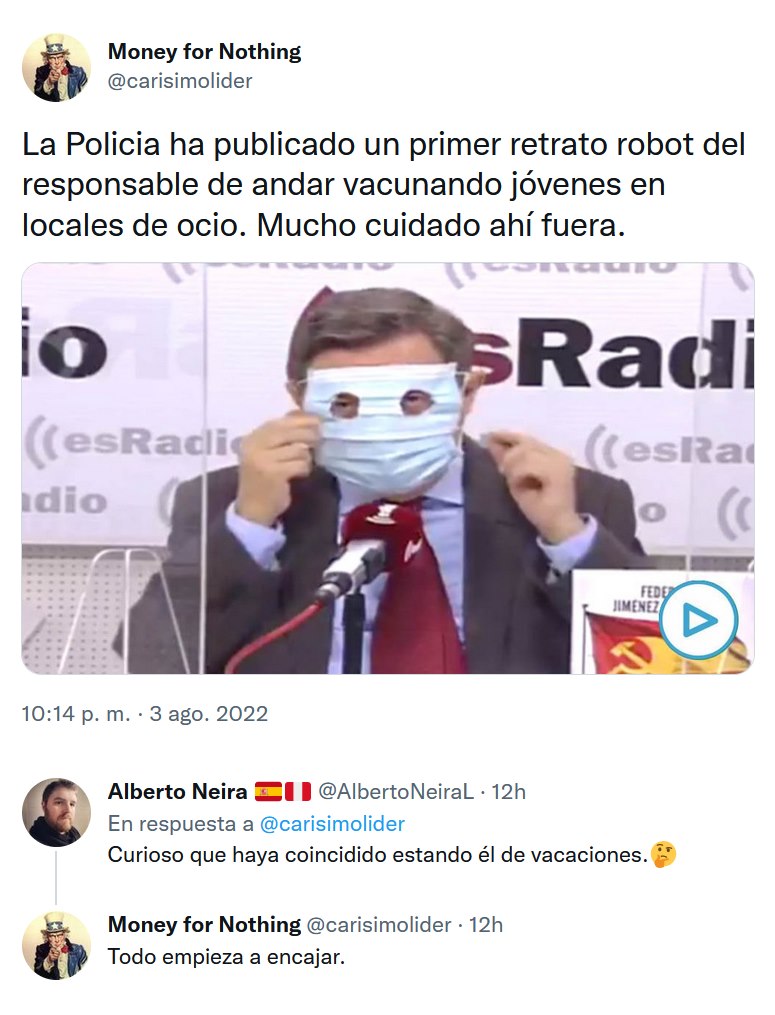Screen dimensions: 775x1015
Task: Open the 3 ago. 2022 date link
Action: click(x=208, y=713)
